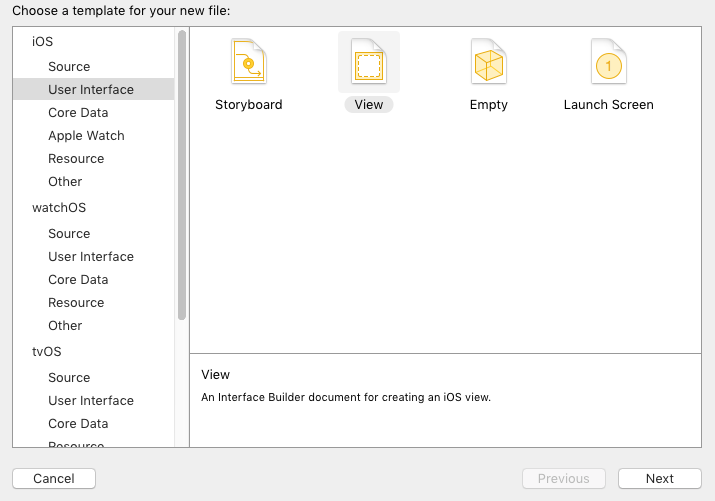Image resolution: width=715 pixels, height=501 pixels.
Task: Select the Storyboard template icon
Action: (248, 62)
